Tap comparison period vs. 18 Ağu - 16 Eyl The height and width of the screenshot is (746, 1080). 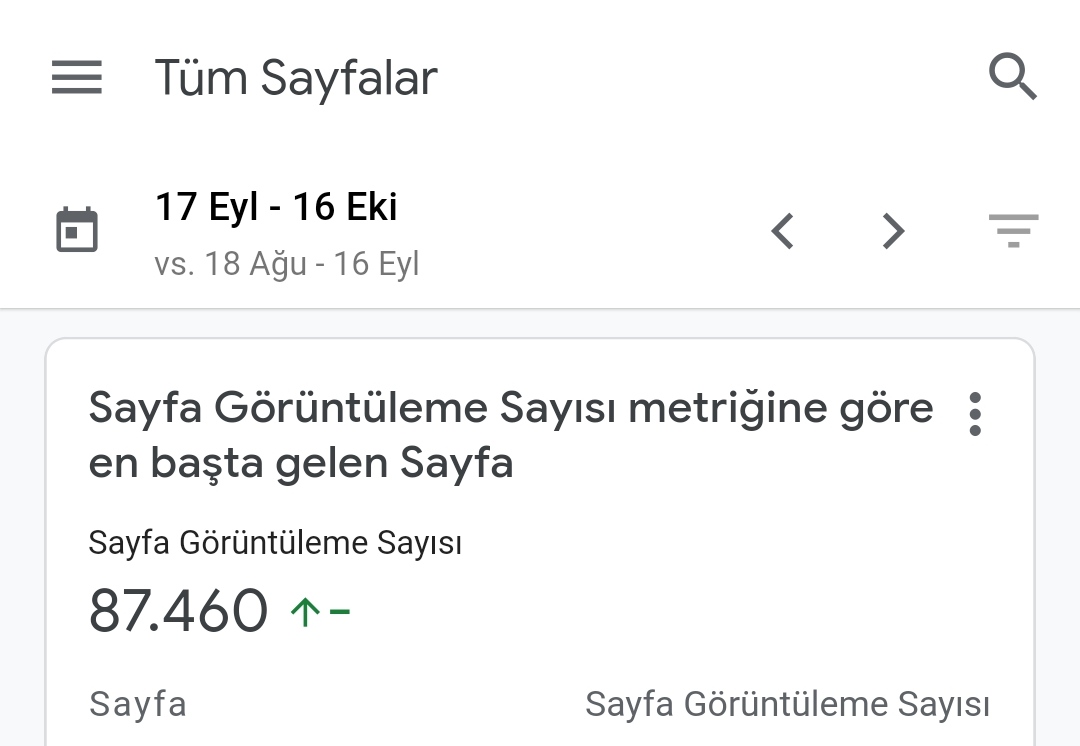[x=287, y=264]
